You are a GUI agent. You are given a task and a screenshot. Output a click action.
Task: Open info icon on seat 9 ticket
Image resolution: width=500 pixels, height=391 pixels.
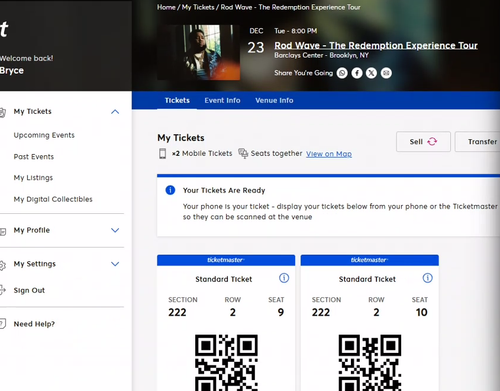point(284,278)
